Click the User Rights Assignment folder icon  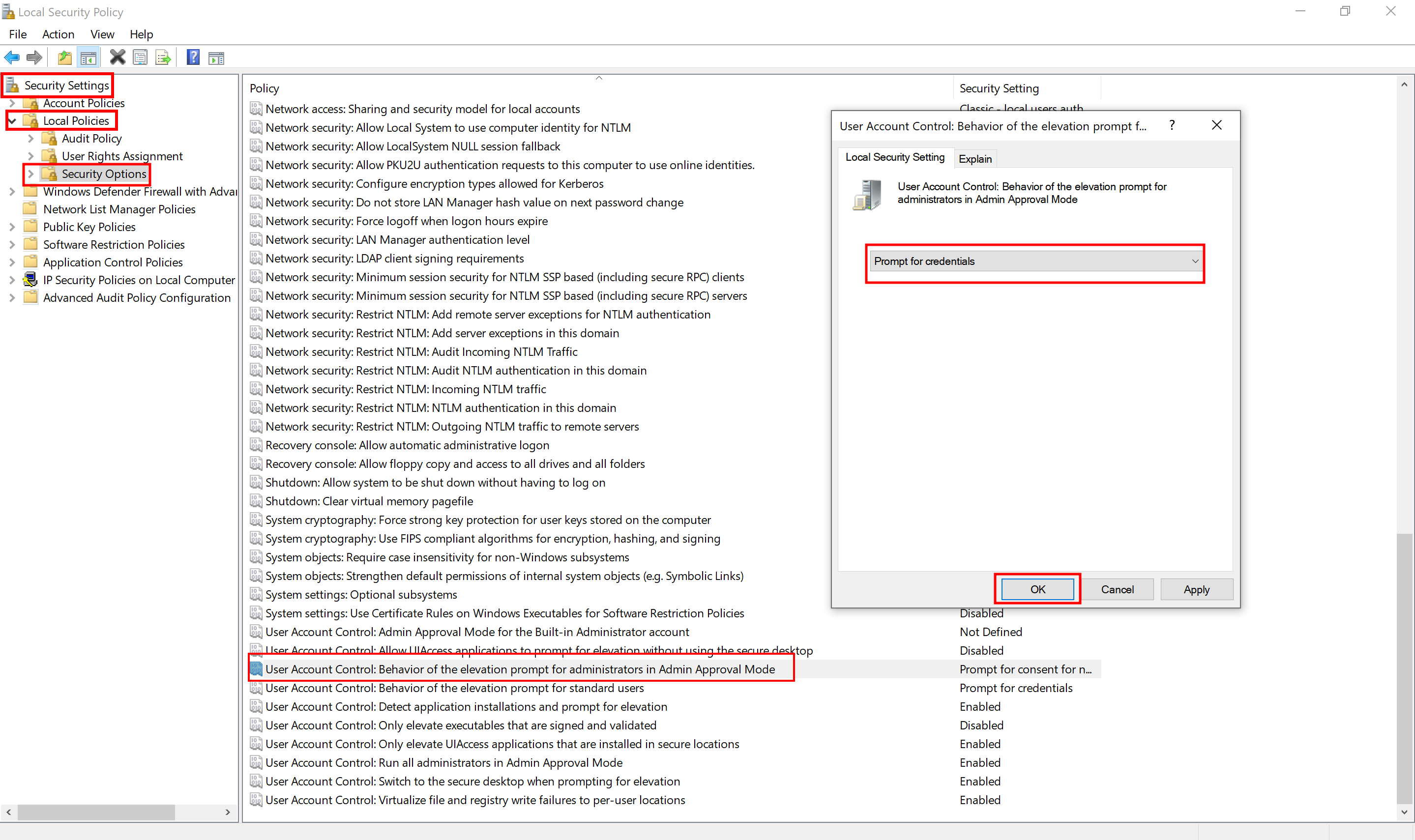pos(49,156)
